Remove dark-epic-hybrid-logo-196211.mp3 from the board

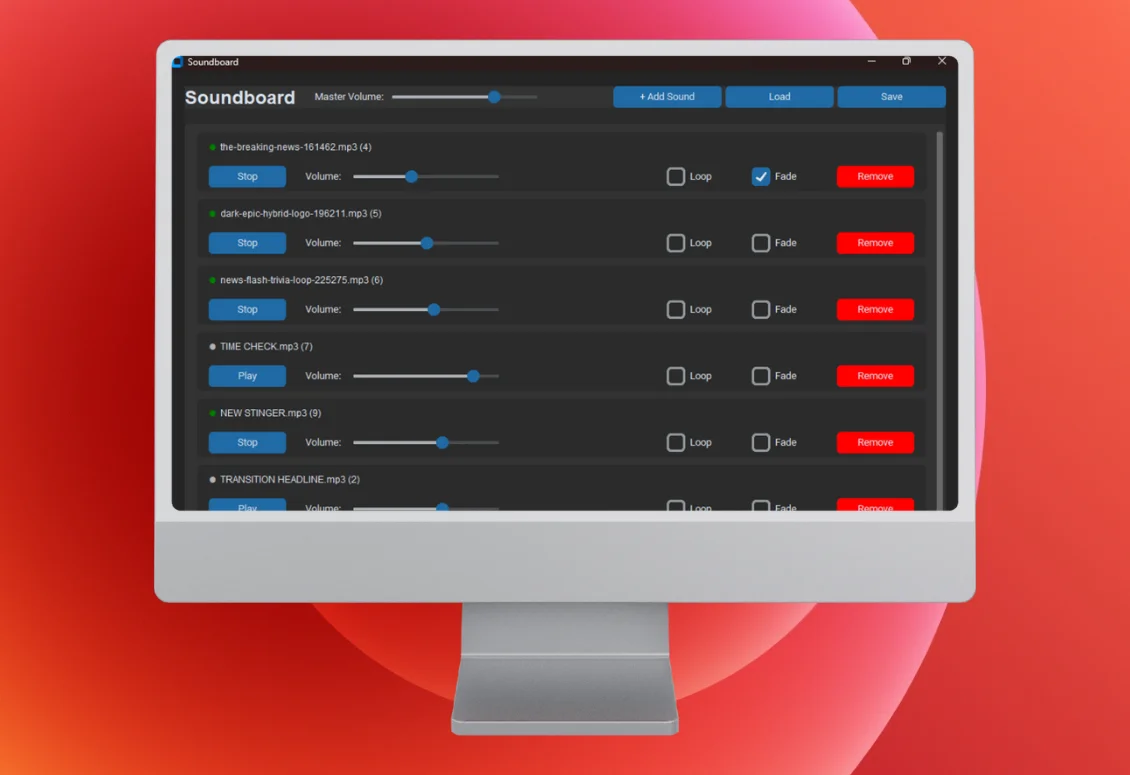(875, 243)
